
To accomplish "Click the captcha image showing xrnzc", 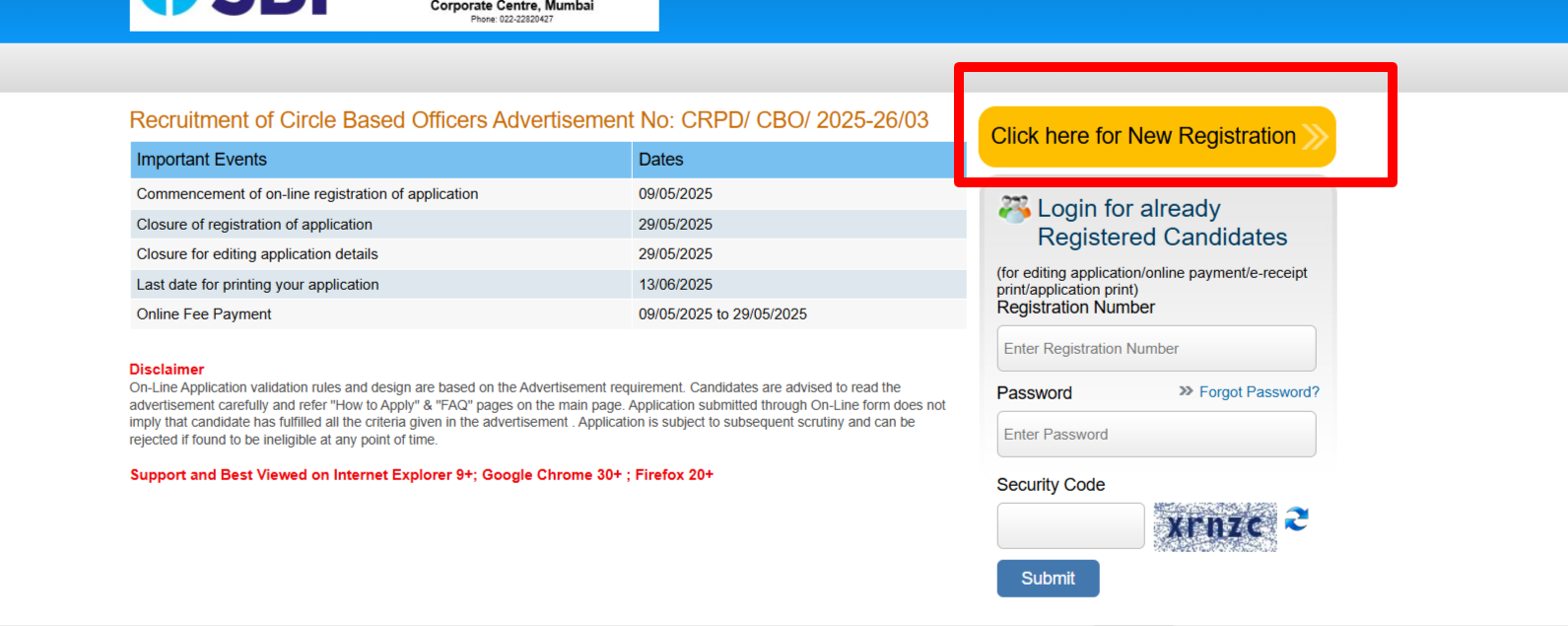I will click(x=1215, y=527).
